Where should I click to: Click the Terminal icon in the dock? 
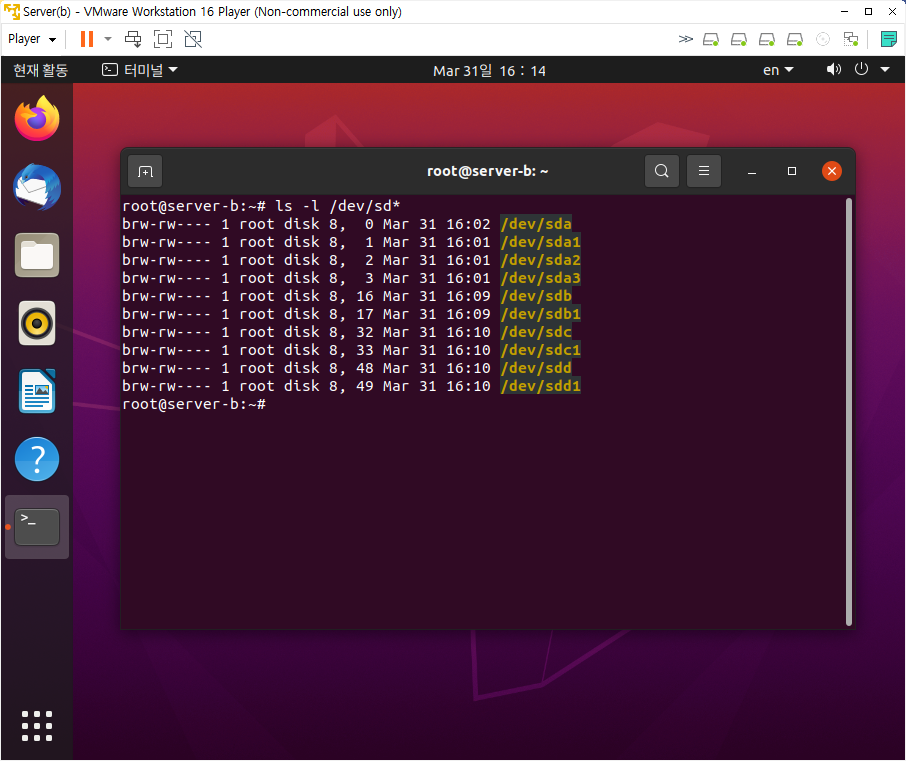(x=37, y=527)
